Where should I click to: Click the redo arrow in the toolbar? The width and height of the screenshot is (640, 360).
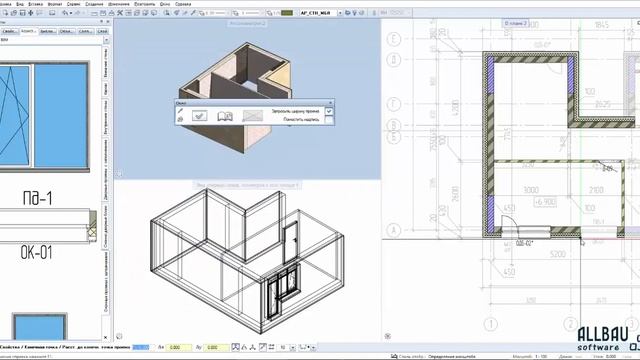[78, 13]
